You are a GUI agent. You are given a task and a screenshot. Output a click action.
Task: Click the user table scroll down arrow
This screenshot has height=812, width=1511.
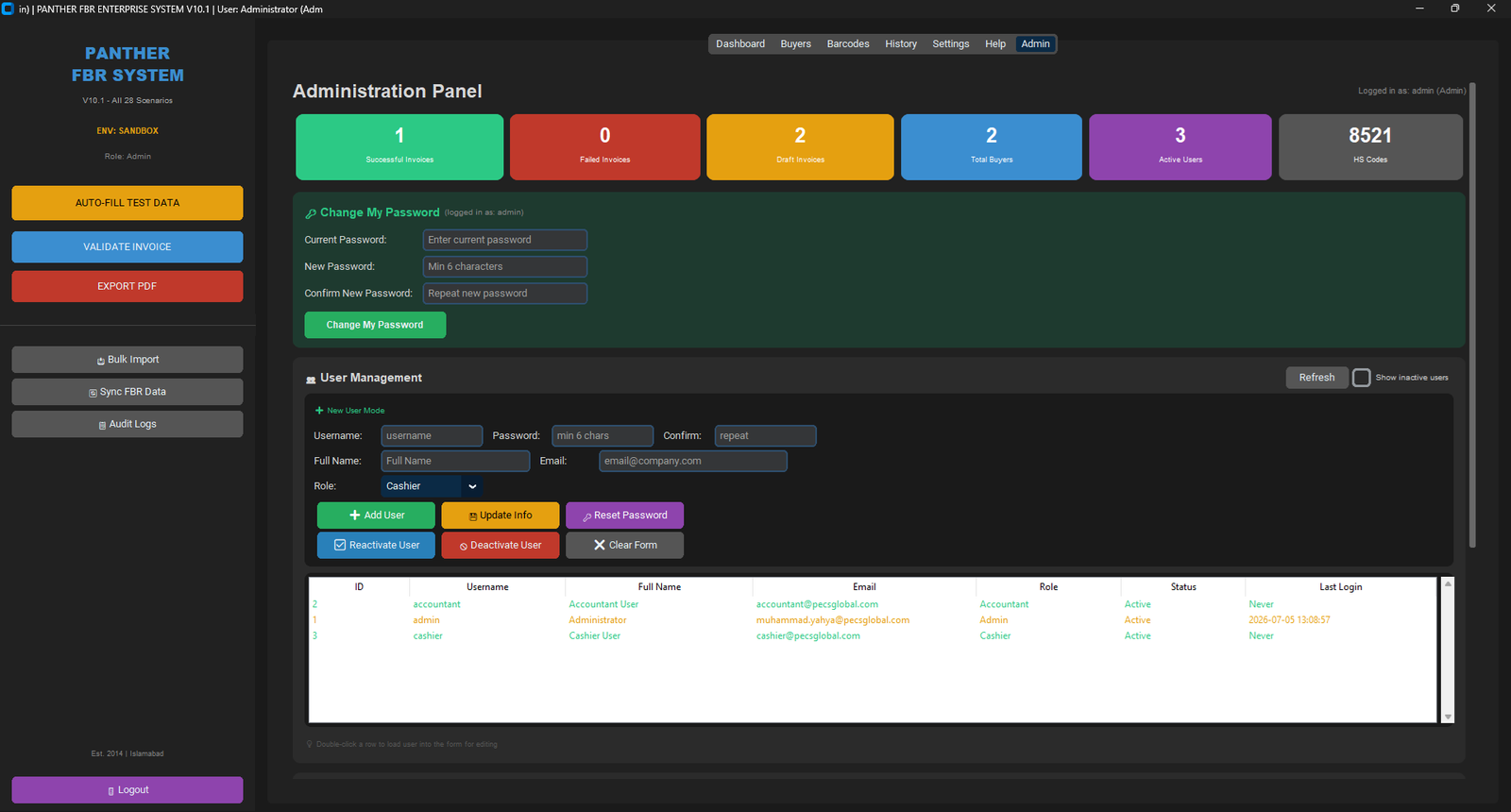click(1448, 718)
